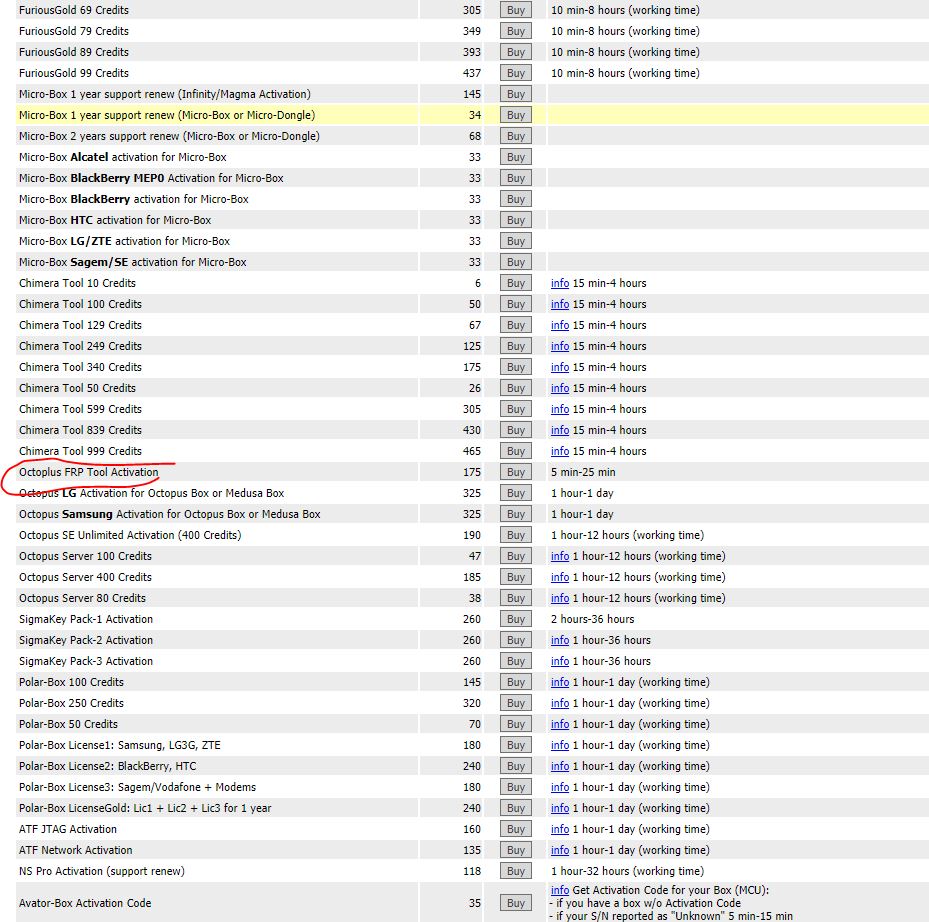This screenshot has width=929, height=922.
Task: Click '1 hour-32 hours (working time)' text
Action: click(627, 872)
